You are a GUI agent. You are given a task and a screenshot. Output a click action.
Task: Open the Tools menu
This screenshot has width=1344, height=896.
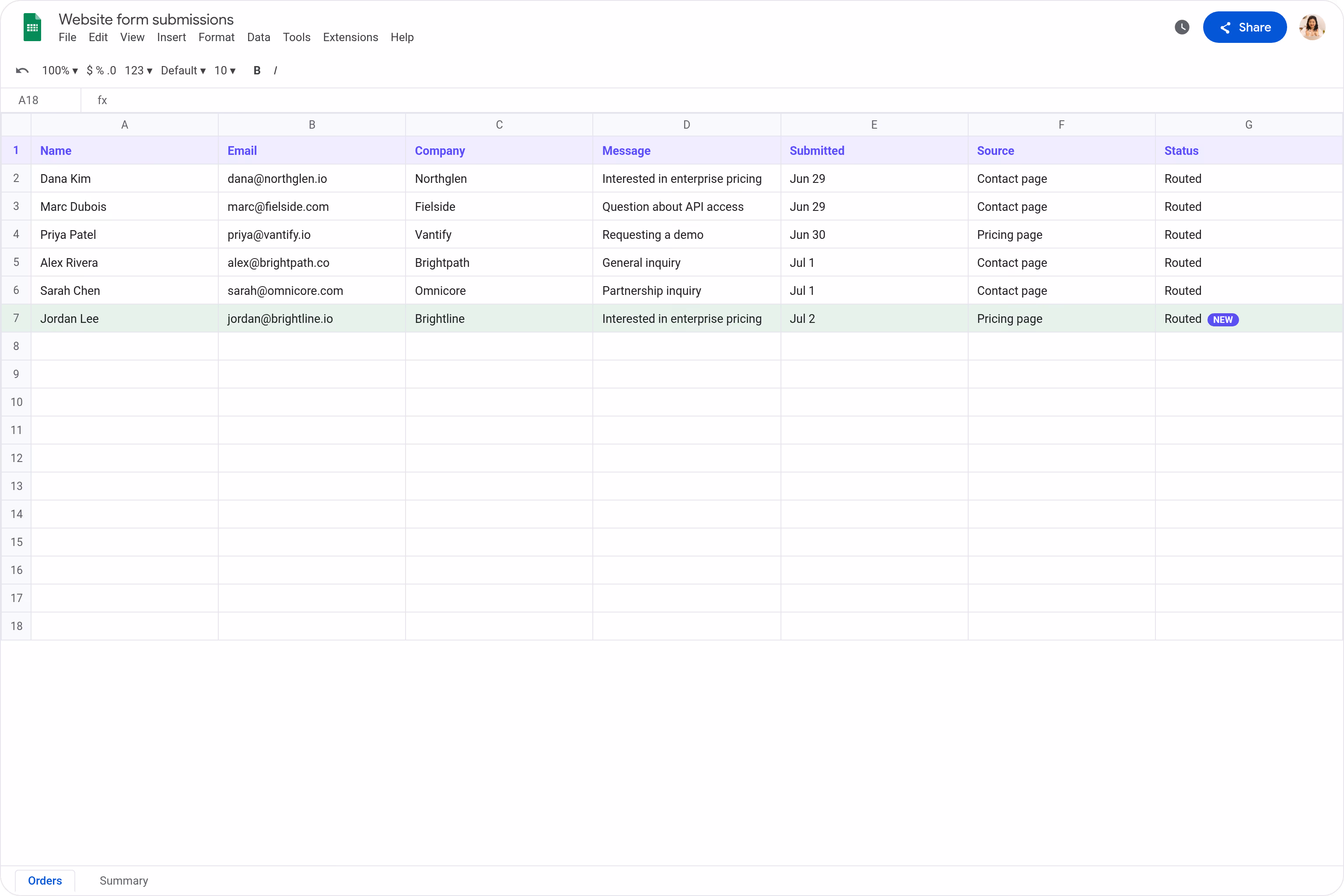click(x=297, y=37)
